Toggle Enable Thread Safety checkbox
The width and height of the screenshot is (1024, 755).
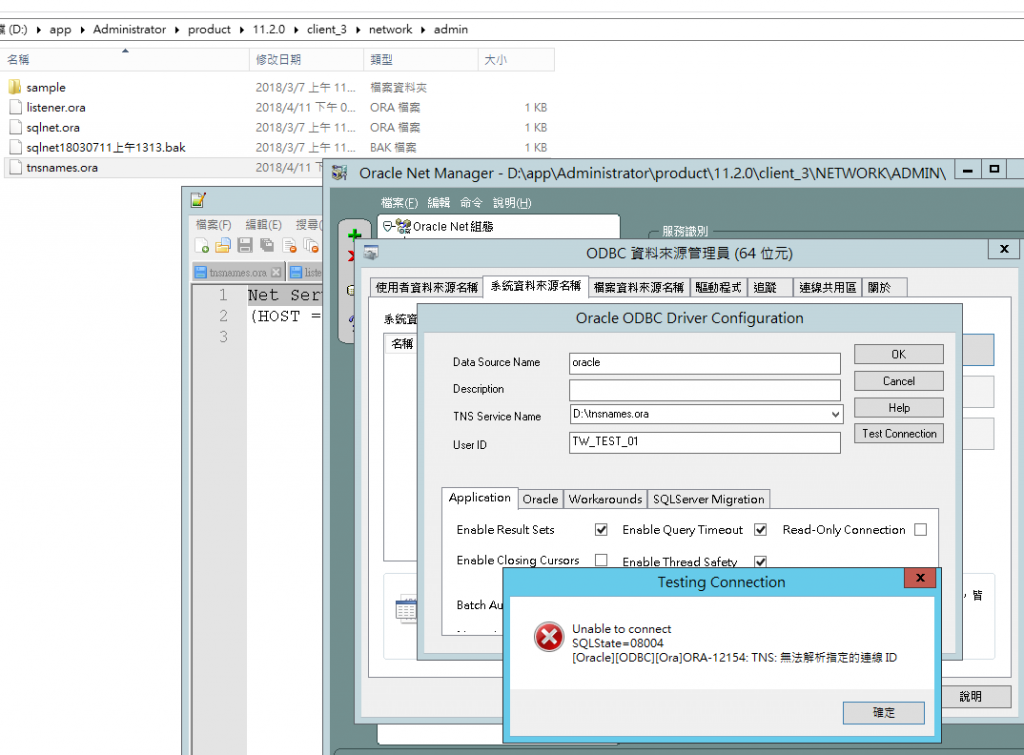pos(760,561)
